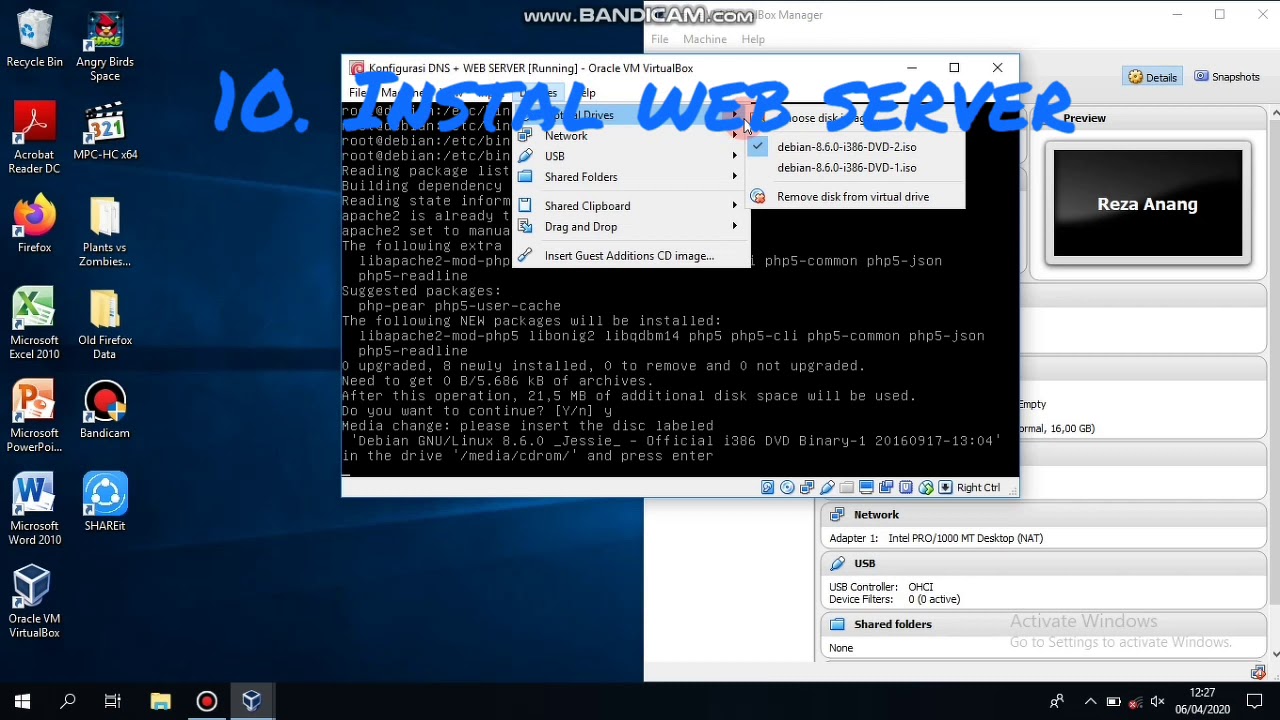Open MPC-HC x64 desktop shortcut
Viewport: 1280px width, 720px height.
105,131
